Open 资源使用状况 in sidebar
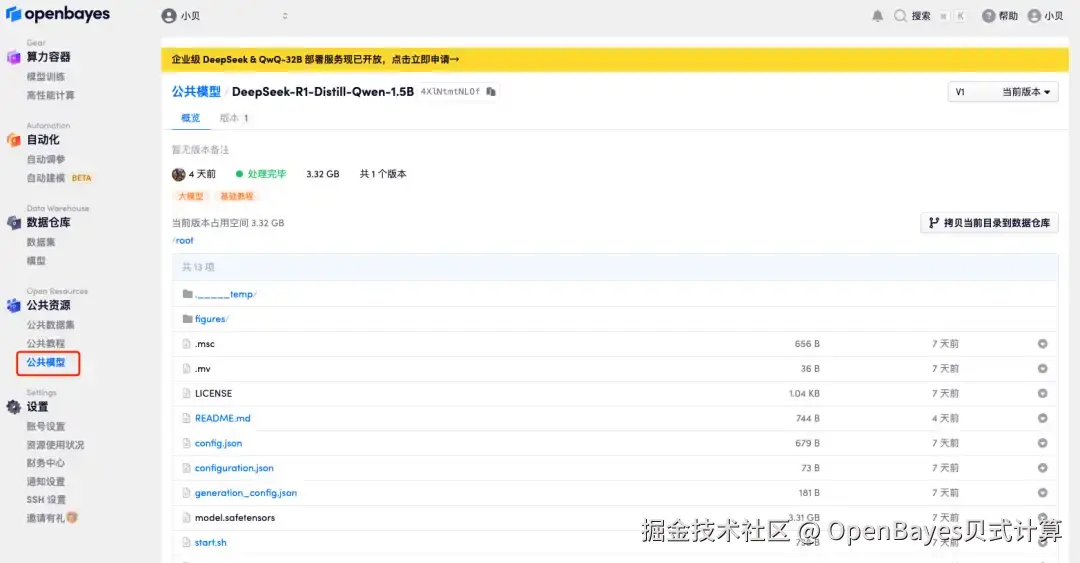The width and height of the screenshot is (1080, 563). (55, 445)
